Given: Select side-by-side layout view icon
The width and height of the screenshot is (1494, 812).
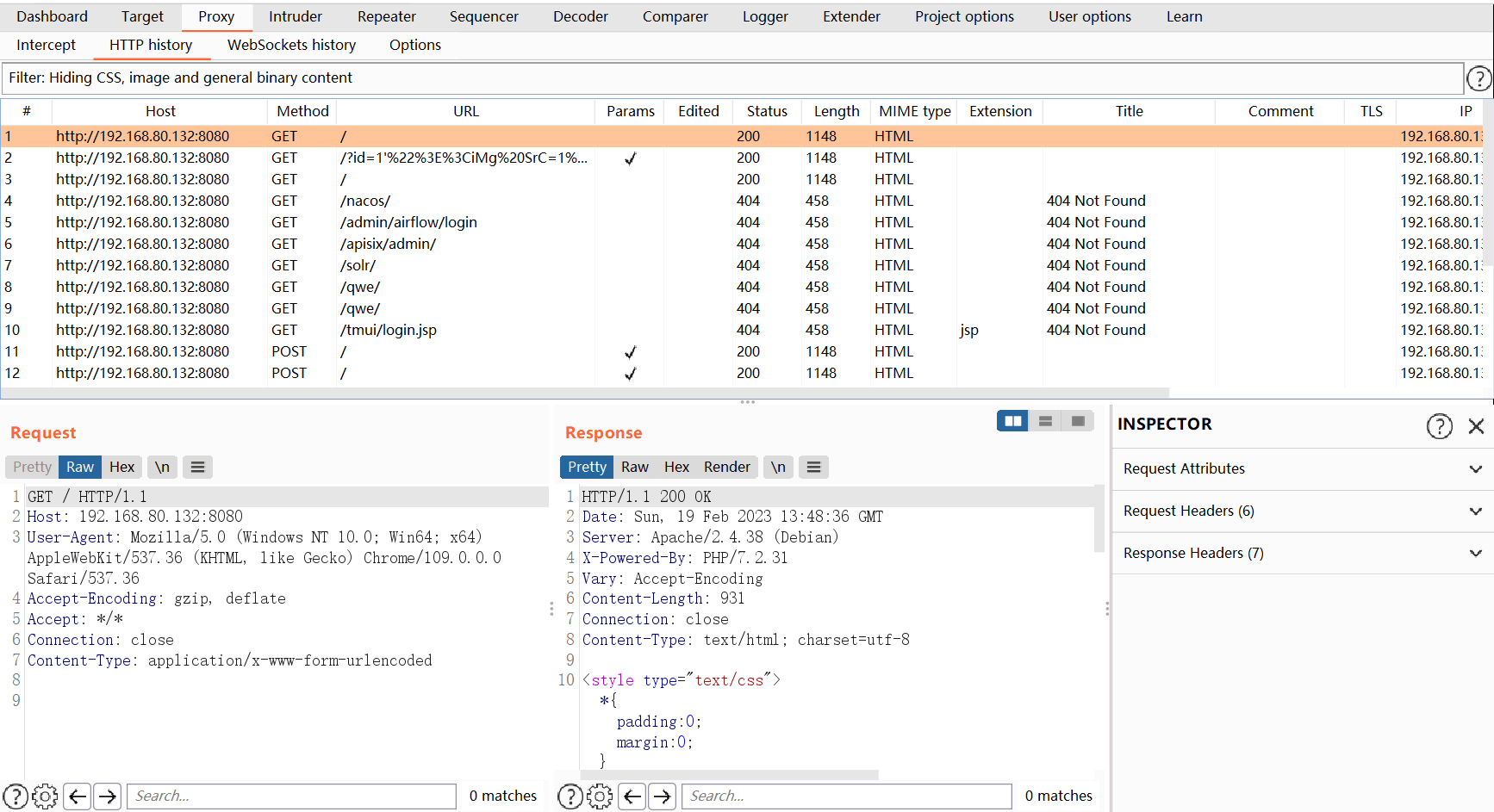Looking at the screenshot, I should [x=1012, y=421].
